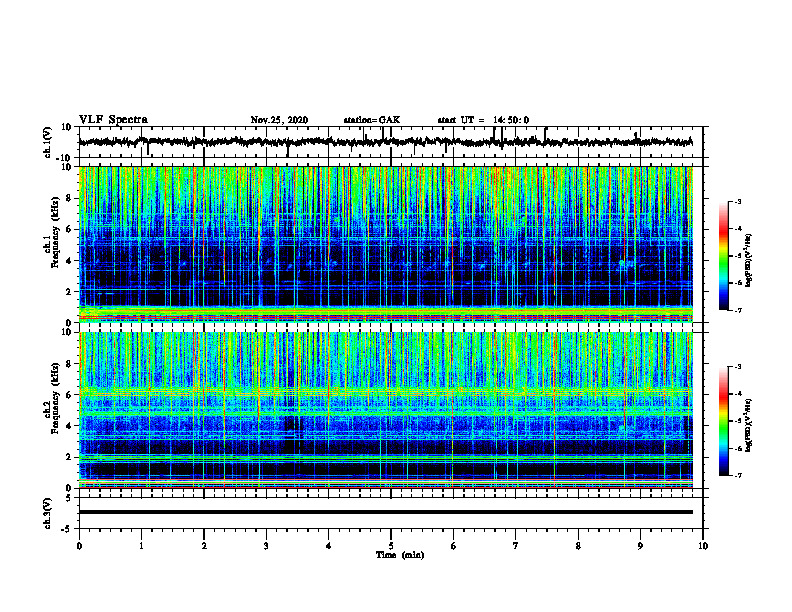Click time axis tick label 4
Image resolution: width=792 pixels, height=612 pixels.
pos(329,546)
